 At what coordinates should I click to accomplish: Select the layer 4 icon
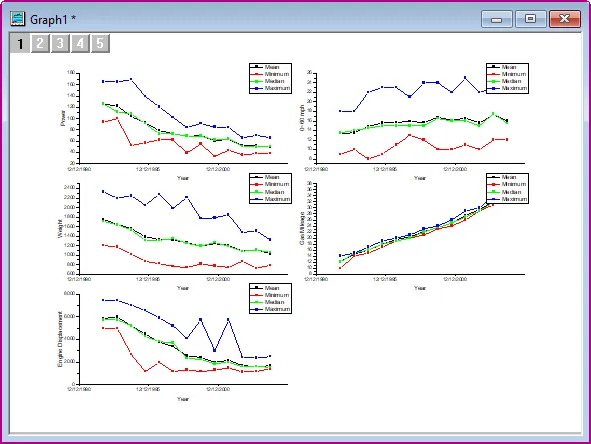80,43
